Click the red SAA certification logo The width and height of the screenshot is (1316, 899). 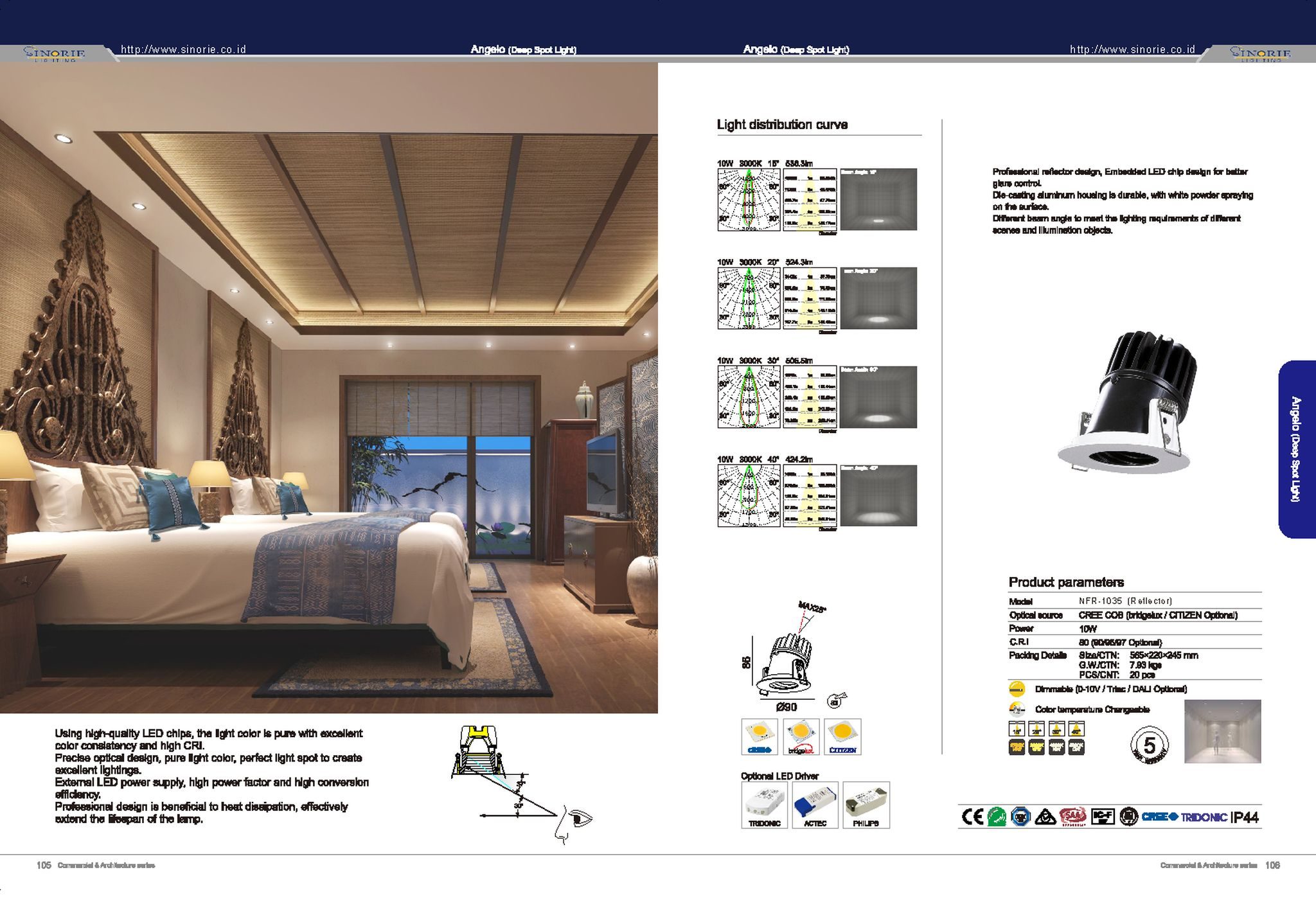[1072, 817]
